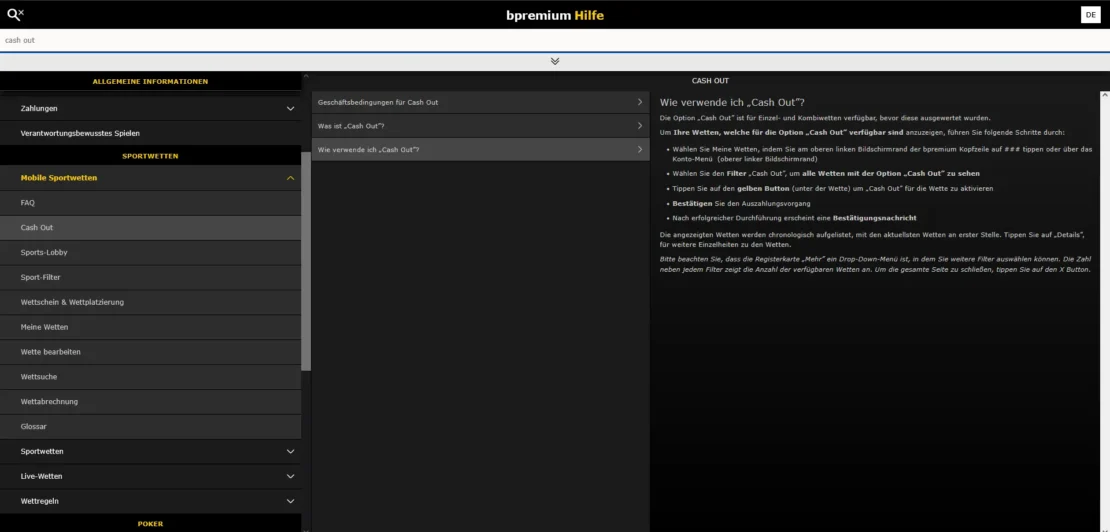Open Wie verwende ich „Cash Out"? article
The image size is (1110, 532).
pos(481,149)
